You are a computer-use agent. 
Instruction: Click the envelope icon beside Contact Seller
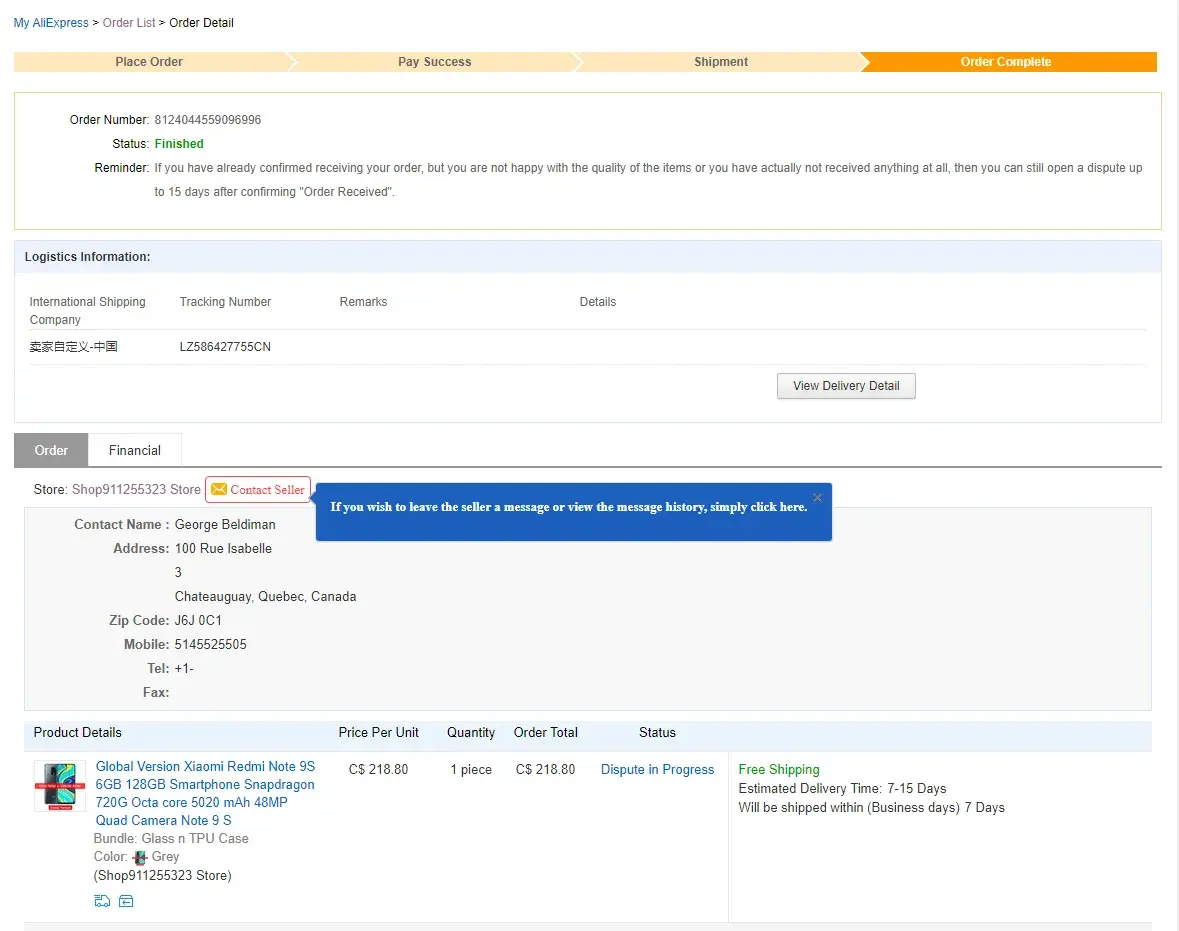(219, 490)
